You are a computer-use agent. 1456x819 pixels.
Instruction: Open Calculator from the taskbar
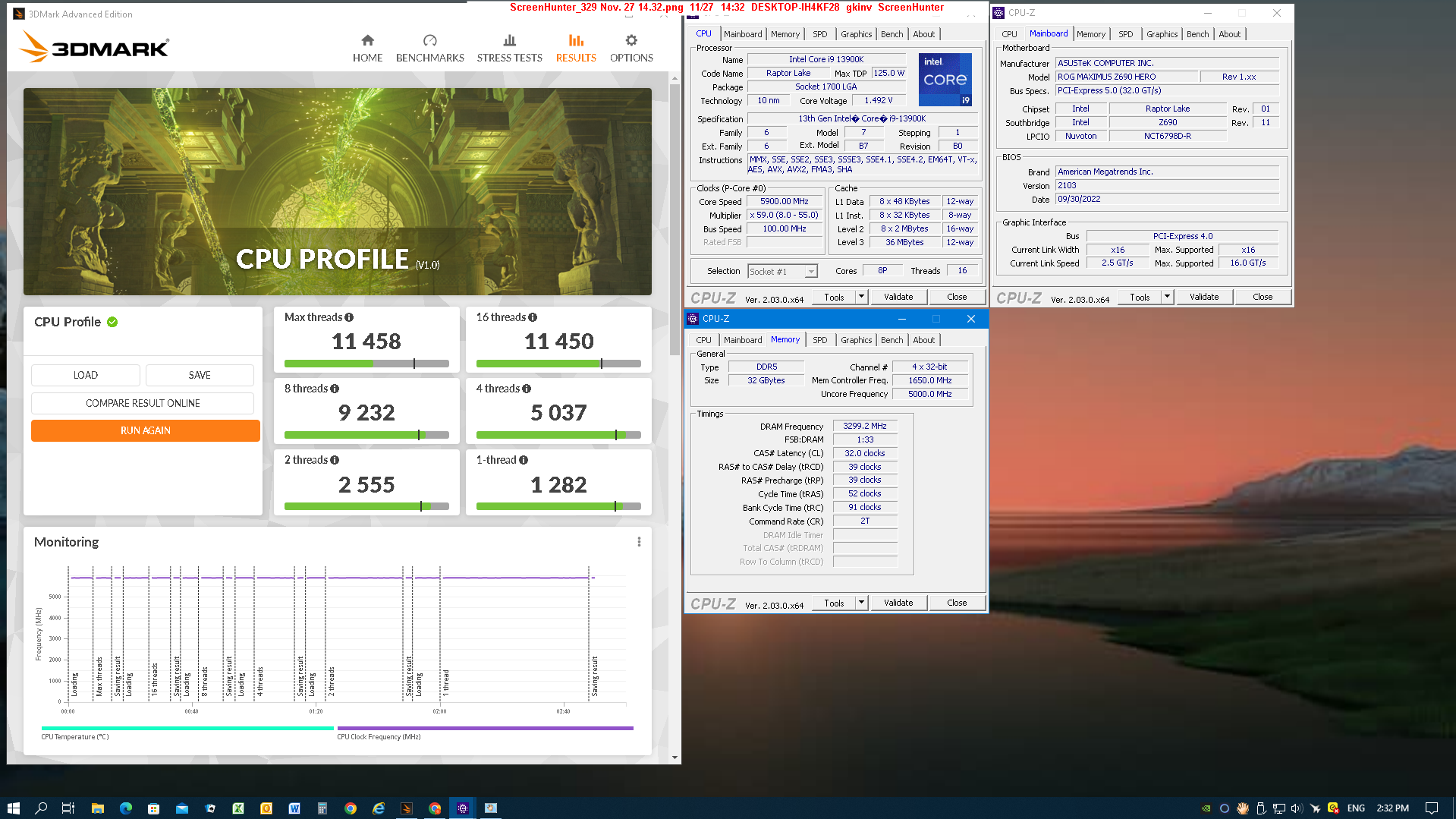click(322, 808)
